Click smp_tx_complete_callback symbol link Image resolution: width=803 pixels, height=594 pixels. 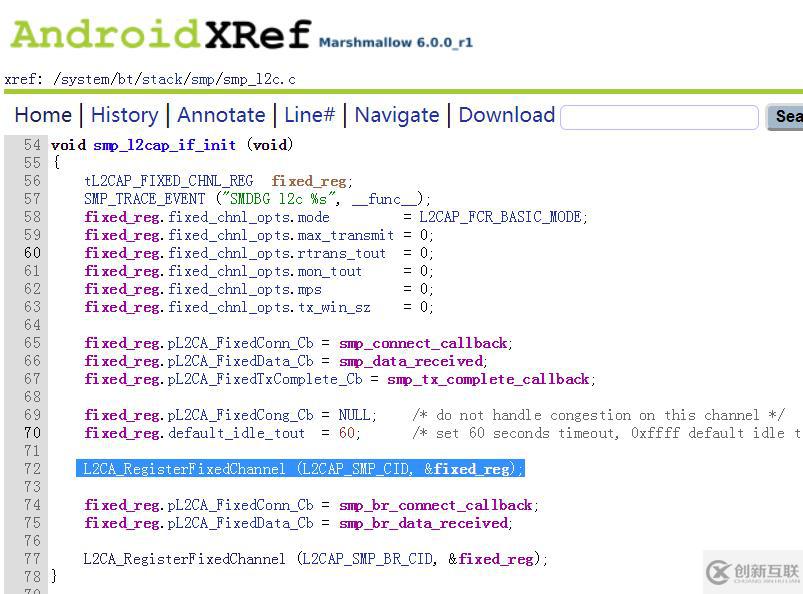pos(488,379)
